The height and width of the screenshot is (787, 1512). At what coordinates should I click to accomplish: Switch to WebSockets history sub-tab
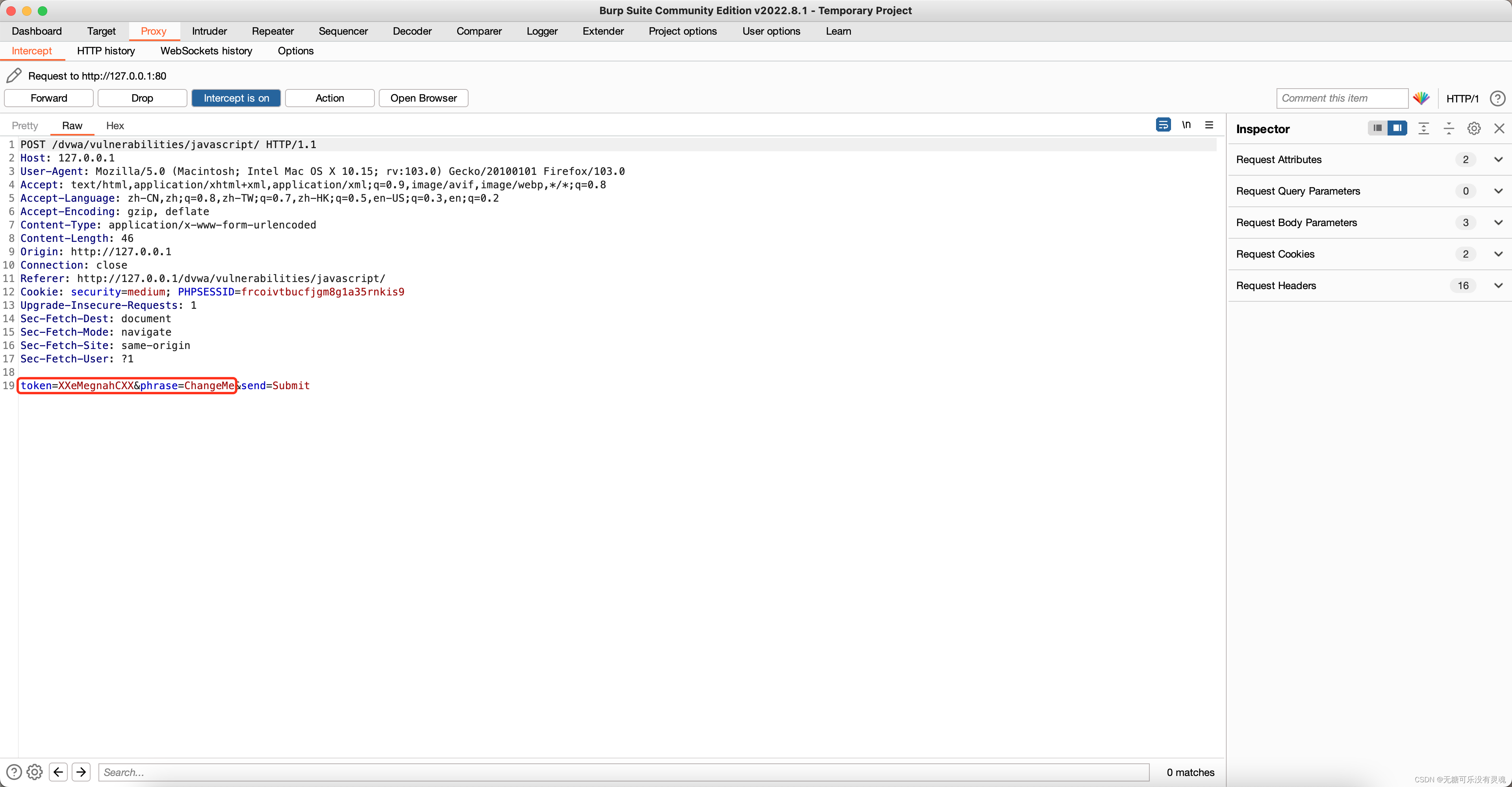coord(207,51)
